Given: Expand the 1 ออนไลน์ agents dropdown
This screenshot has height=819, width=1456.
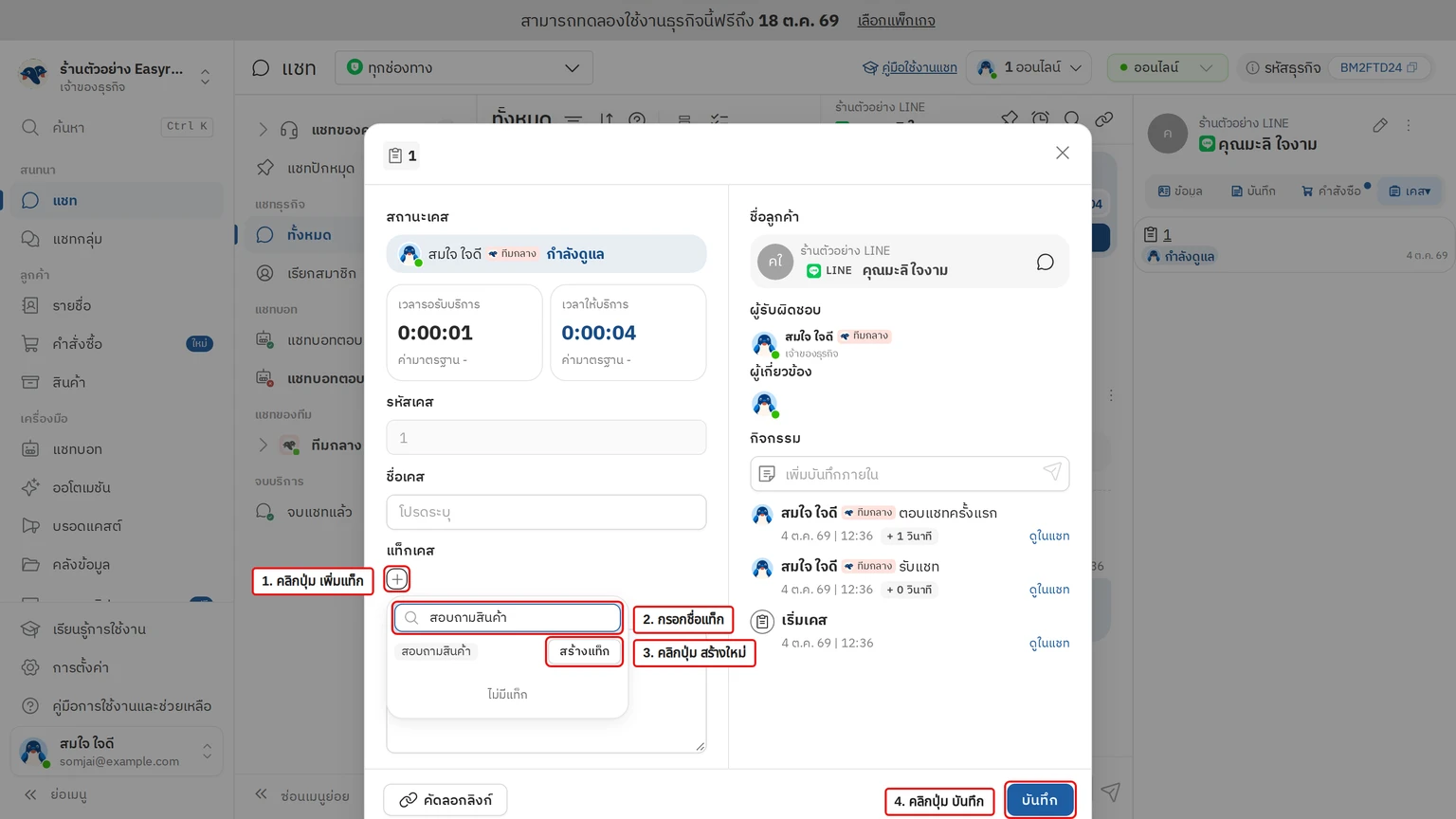Looking at the screenshot, I should point(1029,67).
